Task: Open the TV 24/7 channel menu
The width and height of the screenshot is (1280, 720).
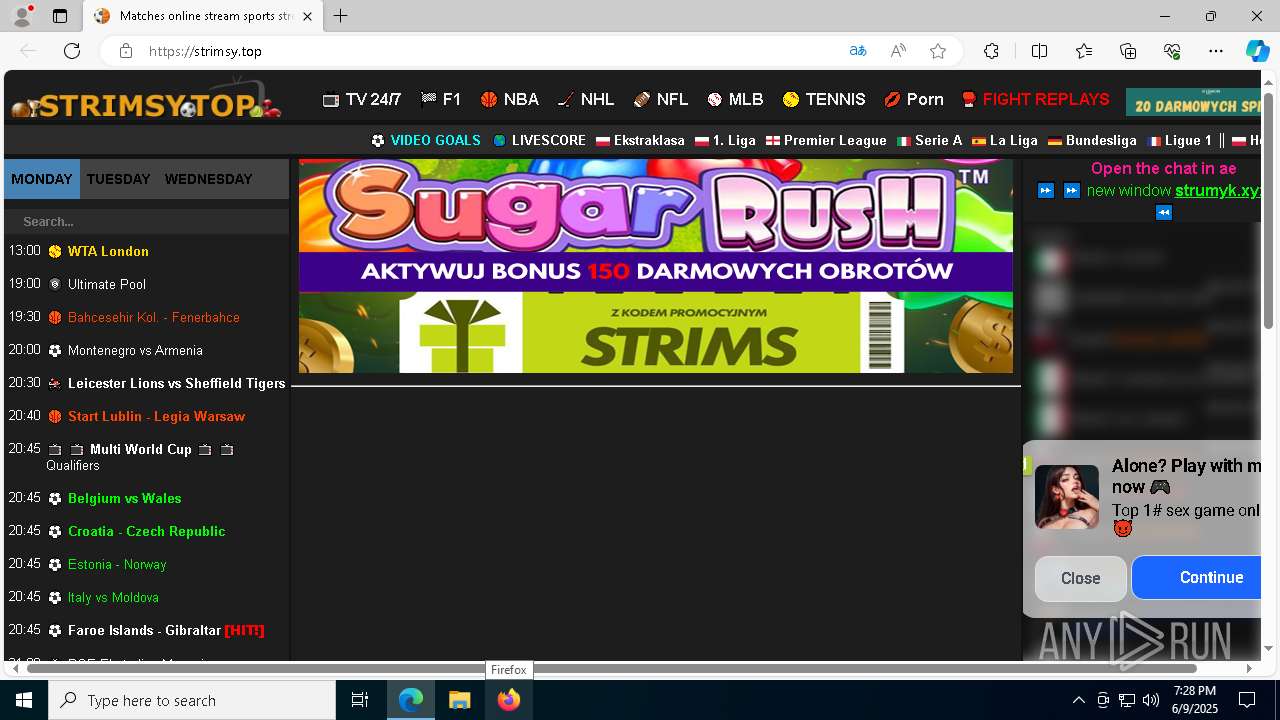Action: (361, 99)
